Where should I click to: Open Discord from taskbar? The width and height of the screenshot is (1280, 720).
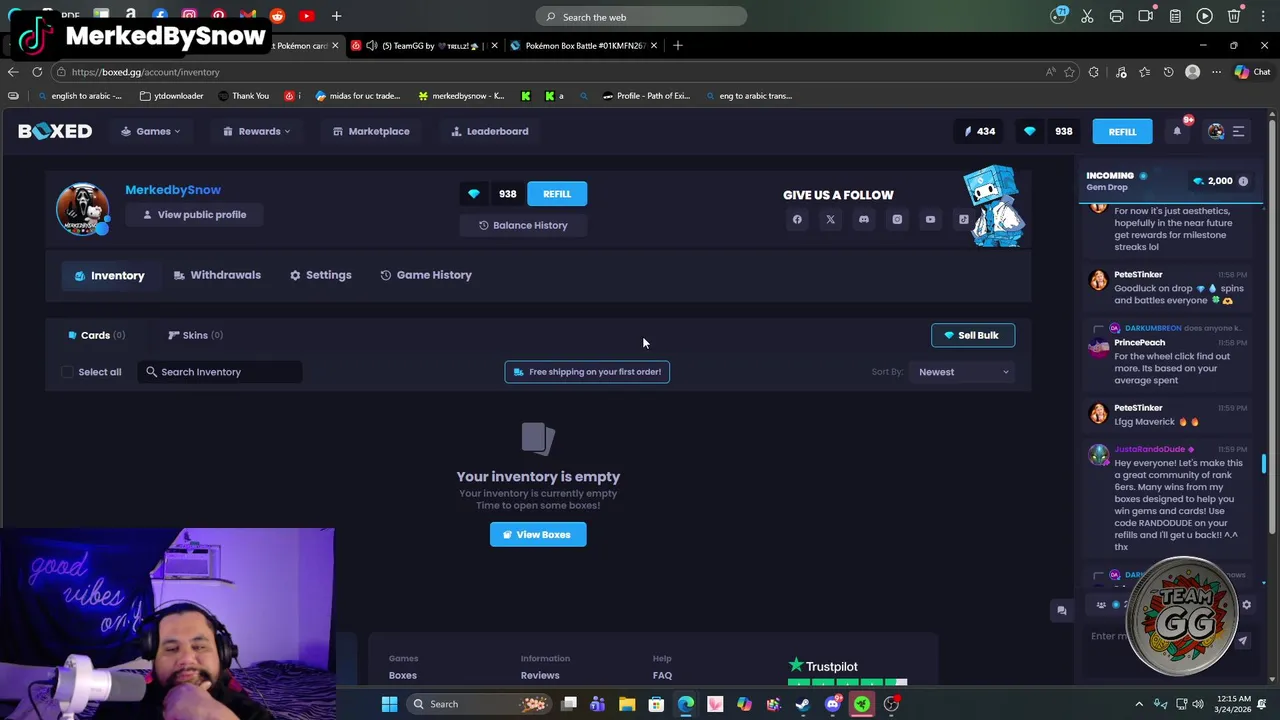click(832, 704)
